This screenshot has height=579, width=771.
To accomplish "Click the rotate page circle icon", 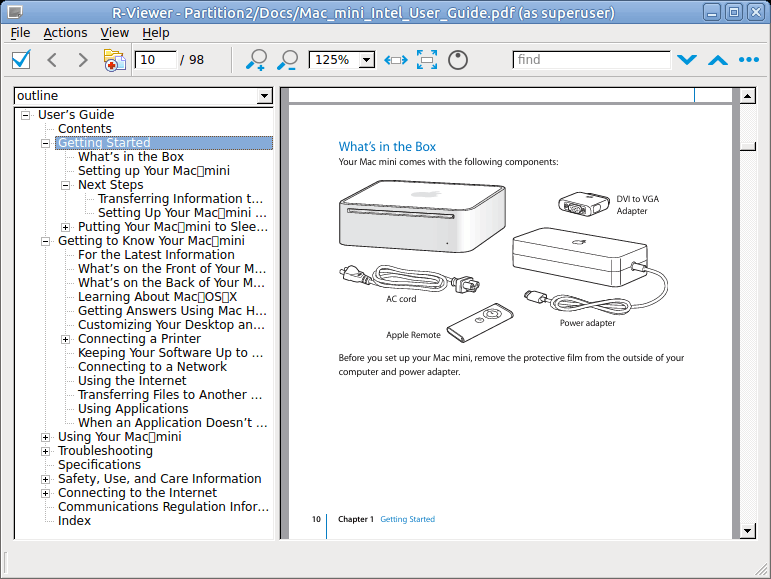I will [458, 60].
